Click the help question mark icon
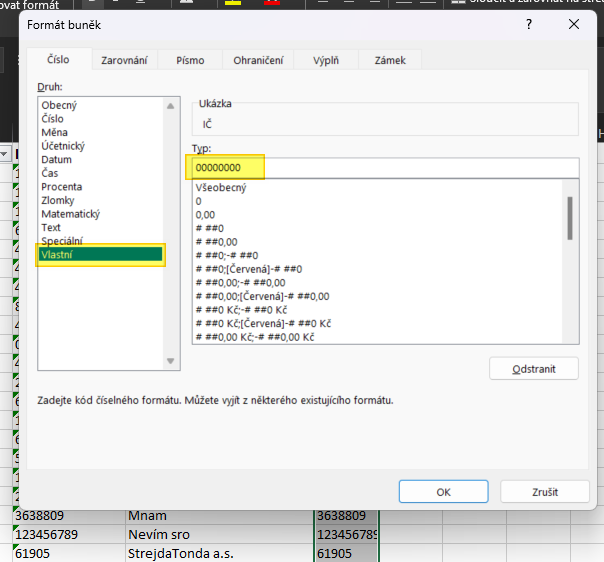Viewport: 604px width, 562px height. [527, 23]
